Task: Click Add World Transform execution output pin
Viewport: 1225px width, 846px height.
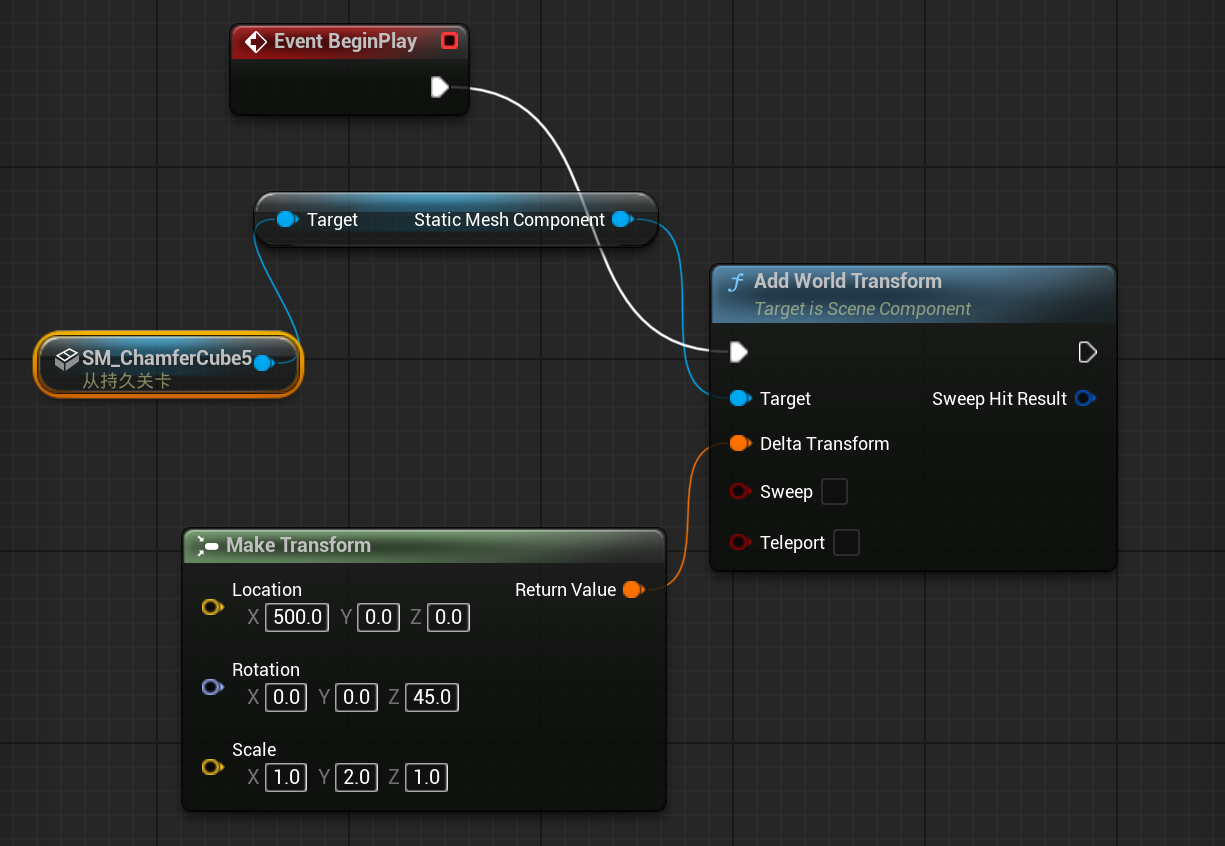Action: click(1088, 352)
